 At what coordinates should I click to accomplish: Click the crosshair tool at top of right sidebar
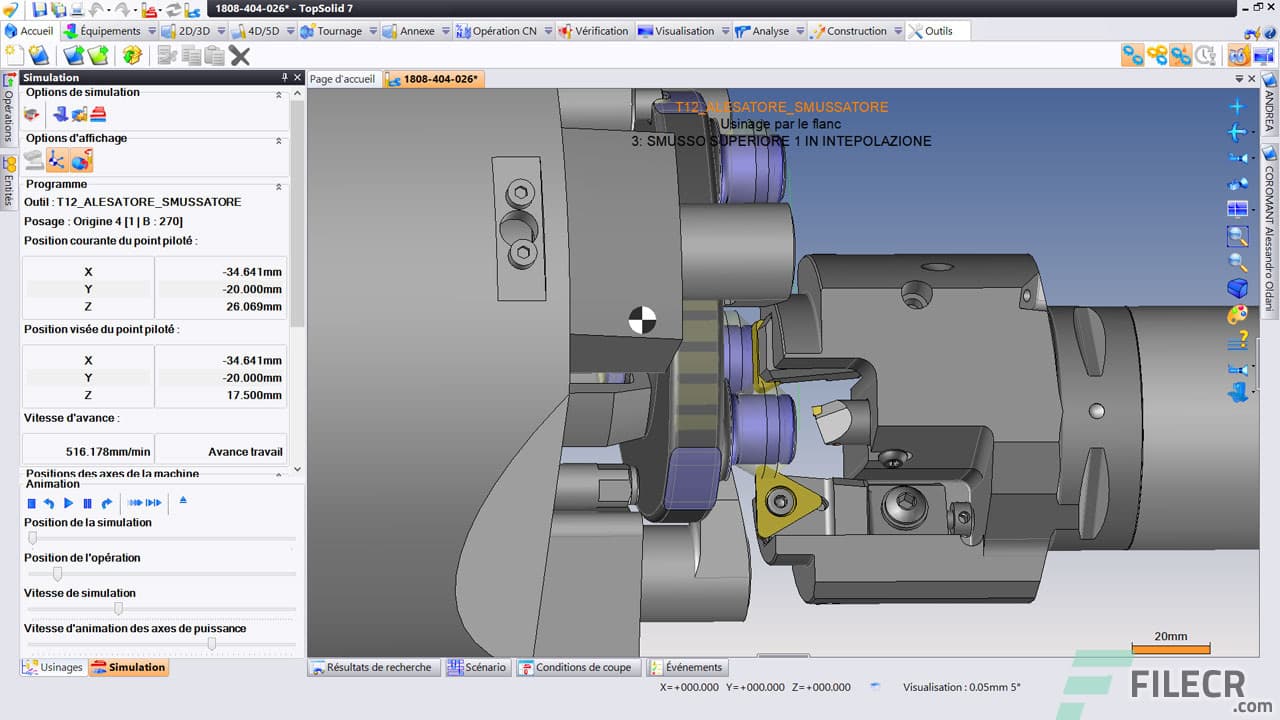tap(1238, 104)
